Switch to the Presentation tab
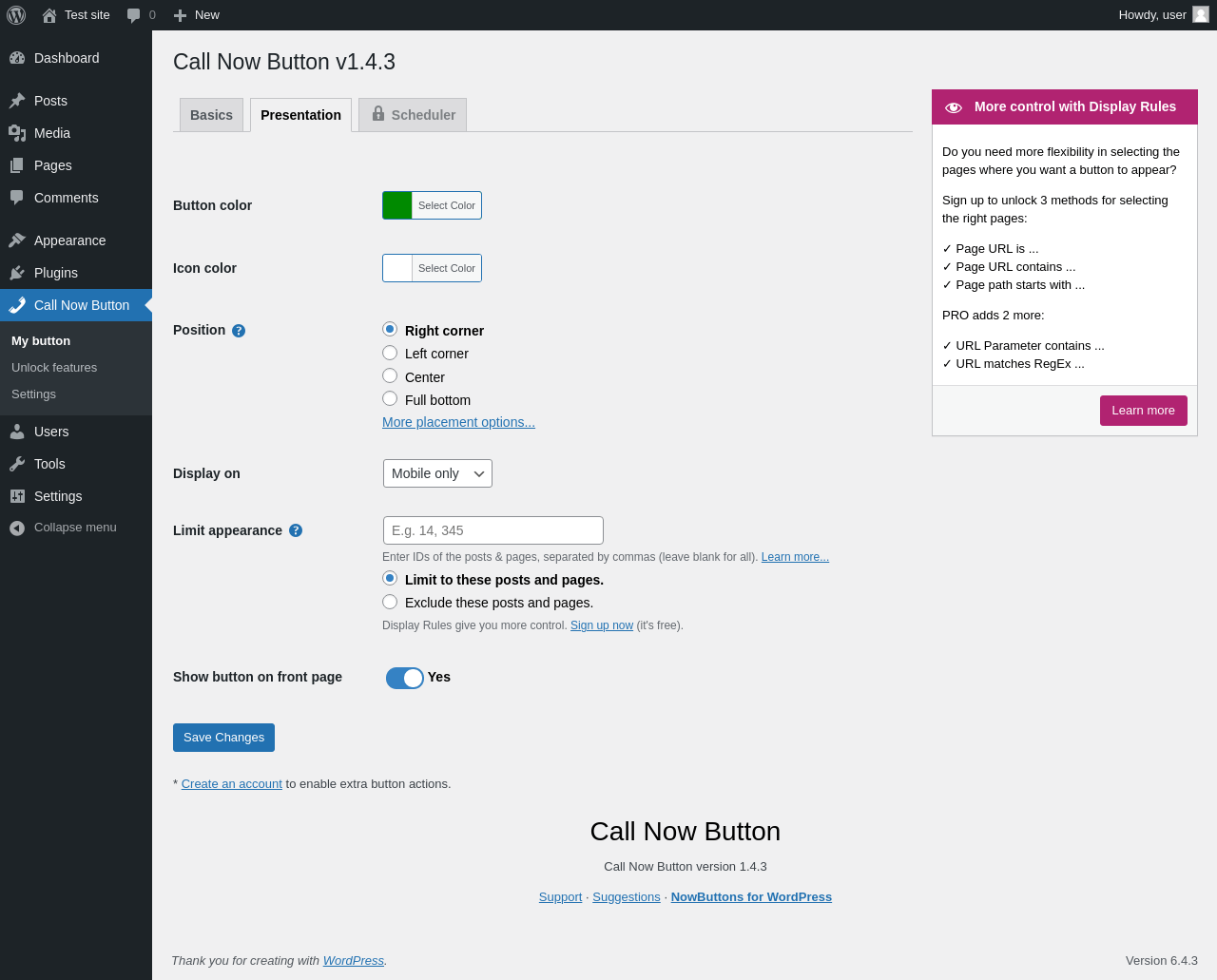Image resolution: width=1217 pixels, height=980 pixels. coord(300,115)
